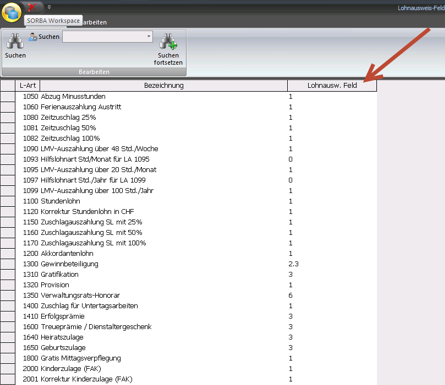Select row header for 1100 Stundenlohn
Screen dimensions: 445x385
click(8, 201)
